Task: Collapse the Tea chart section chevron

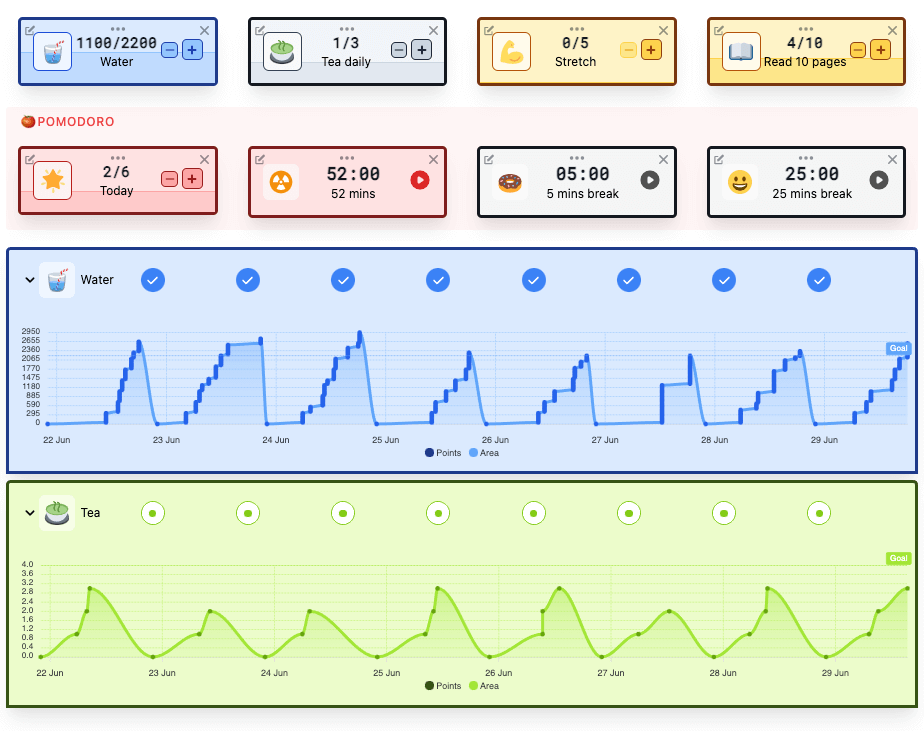Action: (x=28, y=513)
